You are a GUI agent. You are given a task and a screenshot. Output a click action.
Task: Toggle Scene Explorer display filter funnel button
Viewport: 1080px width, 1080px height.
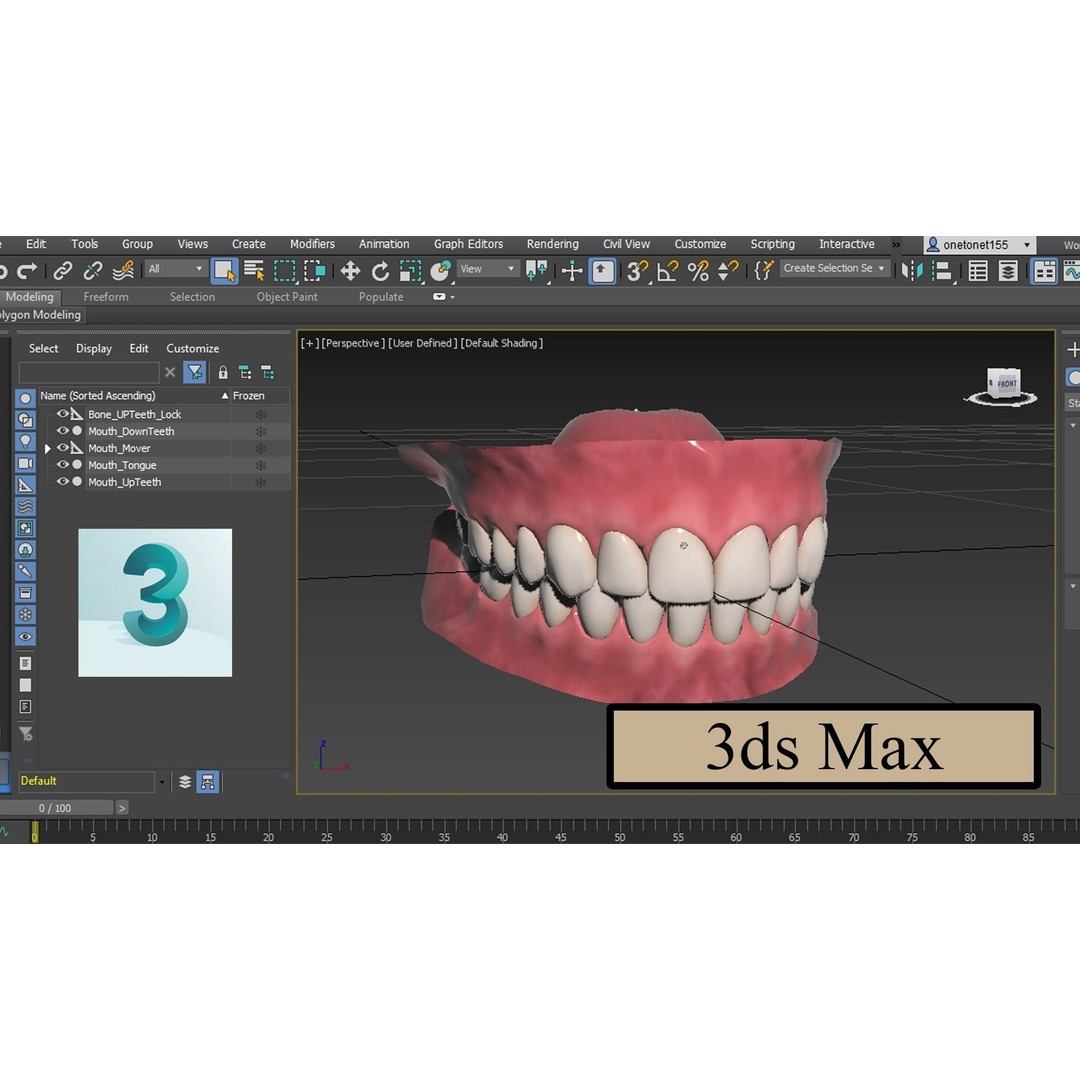pos(195,373)
